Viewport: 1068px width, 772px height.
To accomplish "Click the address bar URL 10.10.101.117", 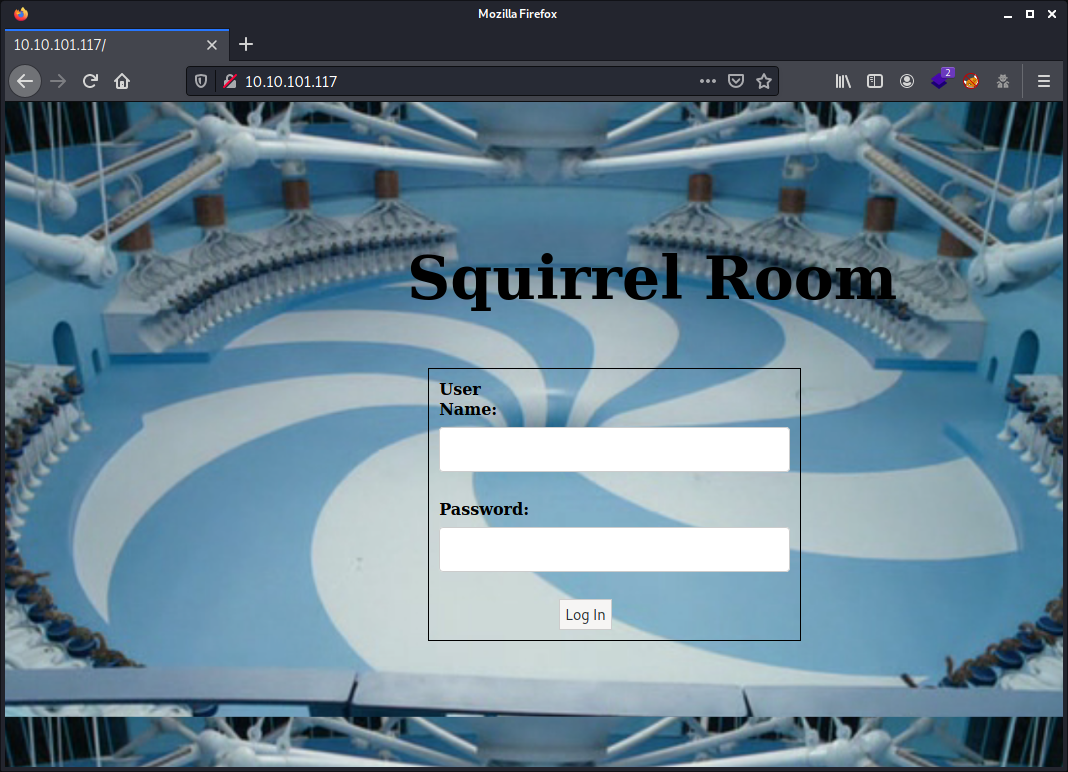I will 291,82.
